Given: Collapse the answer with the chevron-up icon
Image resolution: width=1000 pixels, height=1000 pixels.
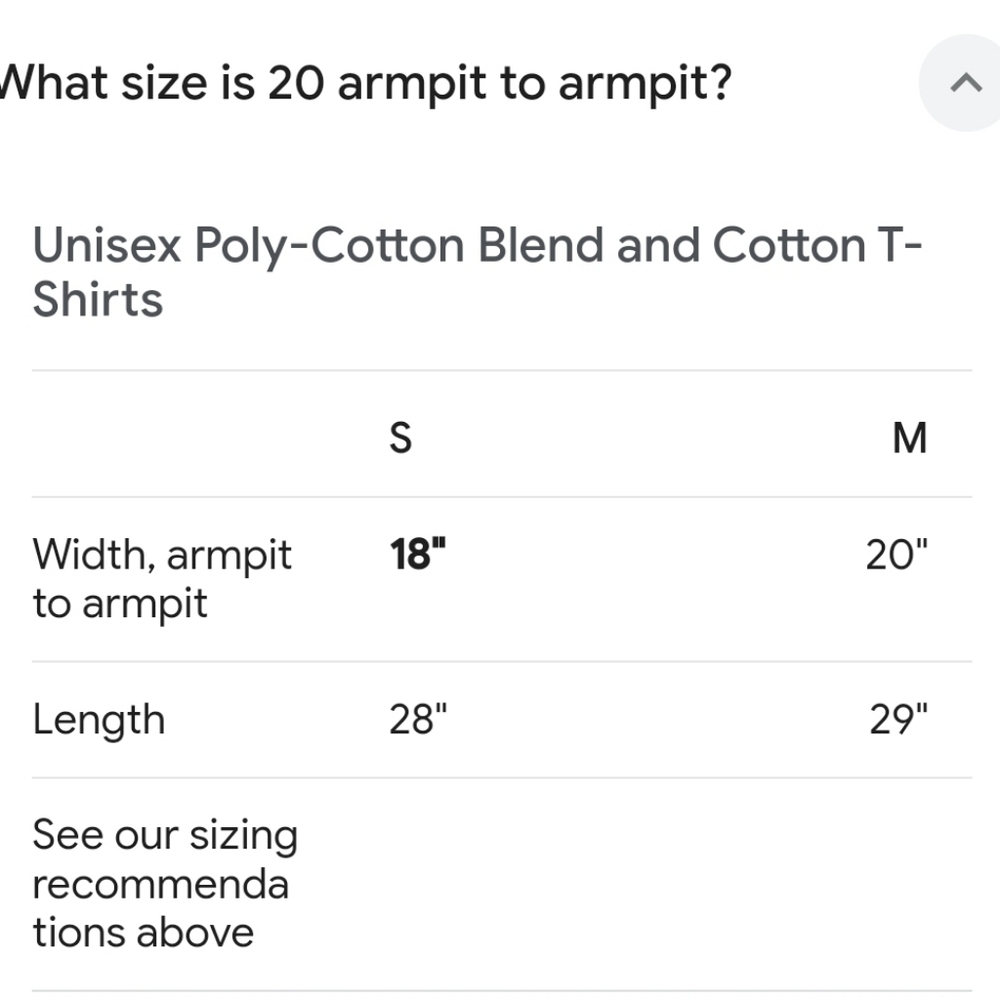Looking at the screenshot, I should pyautogui.click(x=966, y=83).
